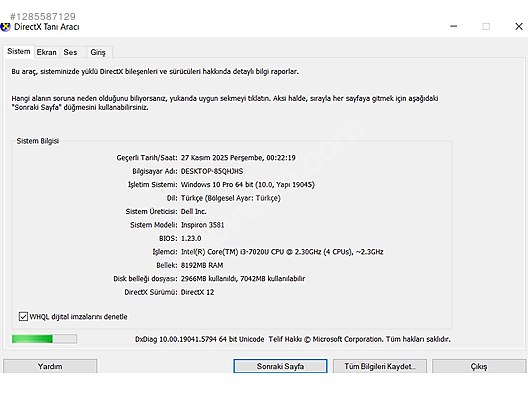Click the DirectX 12 version value
This screenshot has height=396, width=528.
tap(197, 292)
